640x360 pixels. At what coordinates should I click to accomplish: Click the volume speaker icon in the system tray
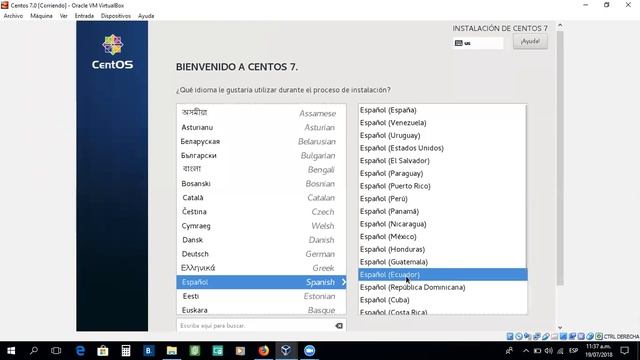pos(549,351)
